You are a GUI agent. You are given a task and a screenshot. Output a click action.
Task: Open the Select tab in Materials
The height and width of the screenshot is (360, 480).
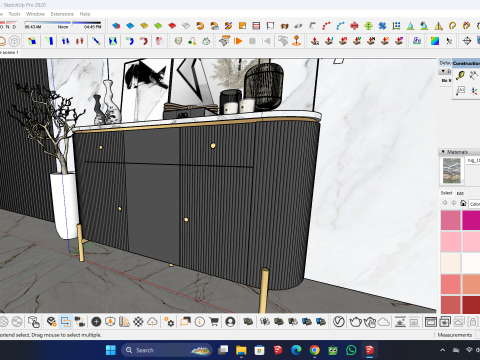446,193
